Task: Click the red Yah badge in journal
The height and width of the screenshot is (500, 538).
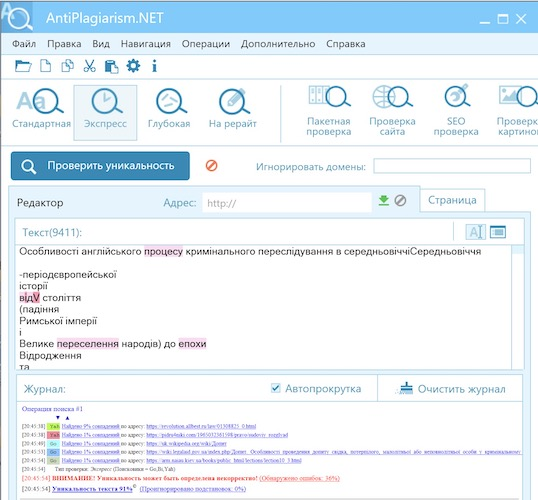Action: (x=54, y=435)
